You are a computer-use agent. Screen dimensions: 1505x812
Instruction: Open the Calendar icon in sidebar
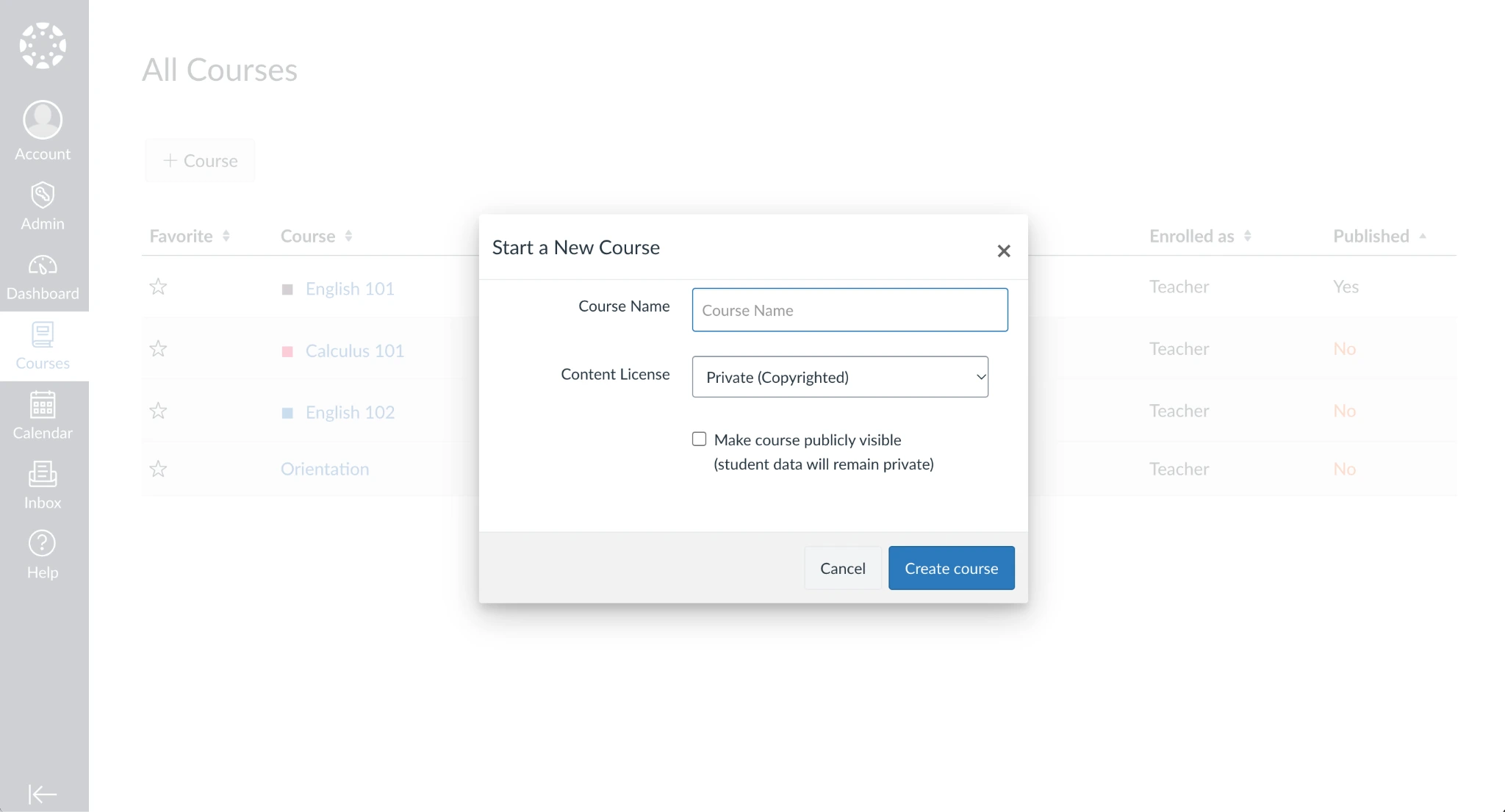[43, 405]
